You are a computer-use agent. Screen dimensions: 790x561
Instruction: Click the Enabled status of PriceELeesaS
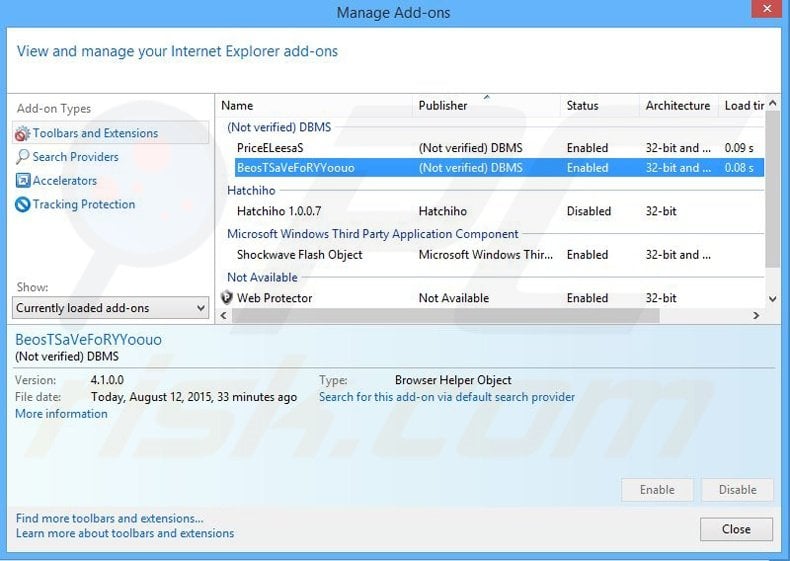[587, 148]
